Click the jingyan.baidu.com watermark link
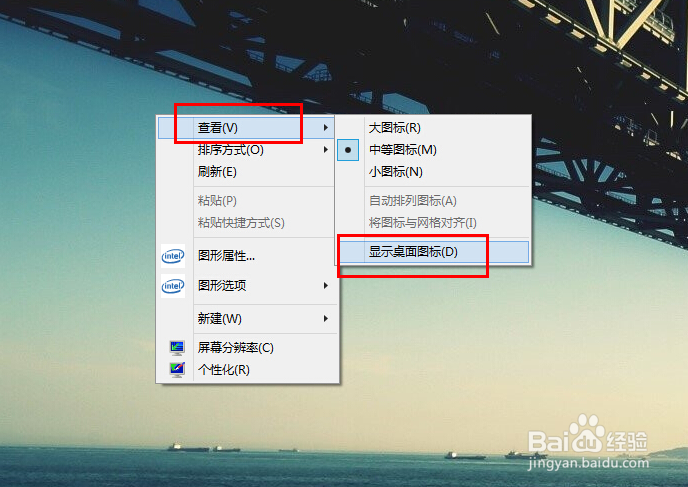The width and height of the screenshot is (688, 487). click(588, 463)
